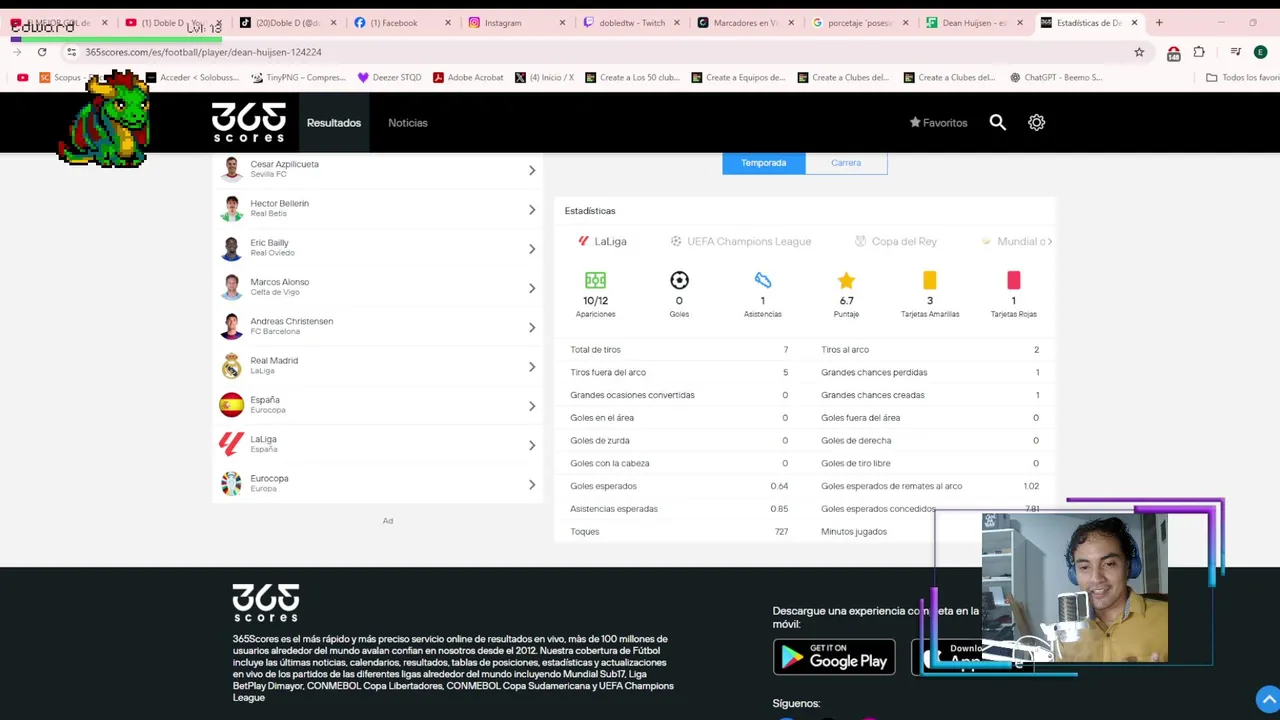Expand the Eurocopa Europa row arrow
This screenshot has height=720, width=1280.
[x=532, y=484]
